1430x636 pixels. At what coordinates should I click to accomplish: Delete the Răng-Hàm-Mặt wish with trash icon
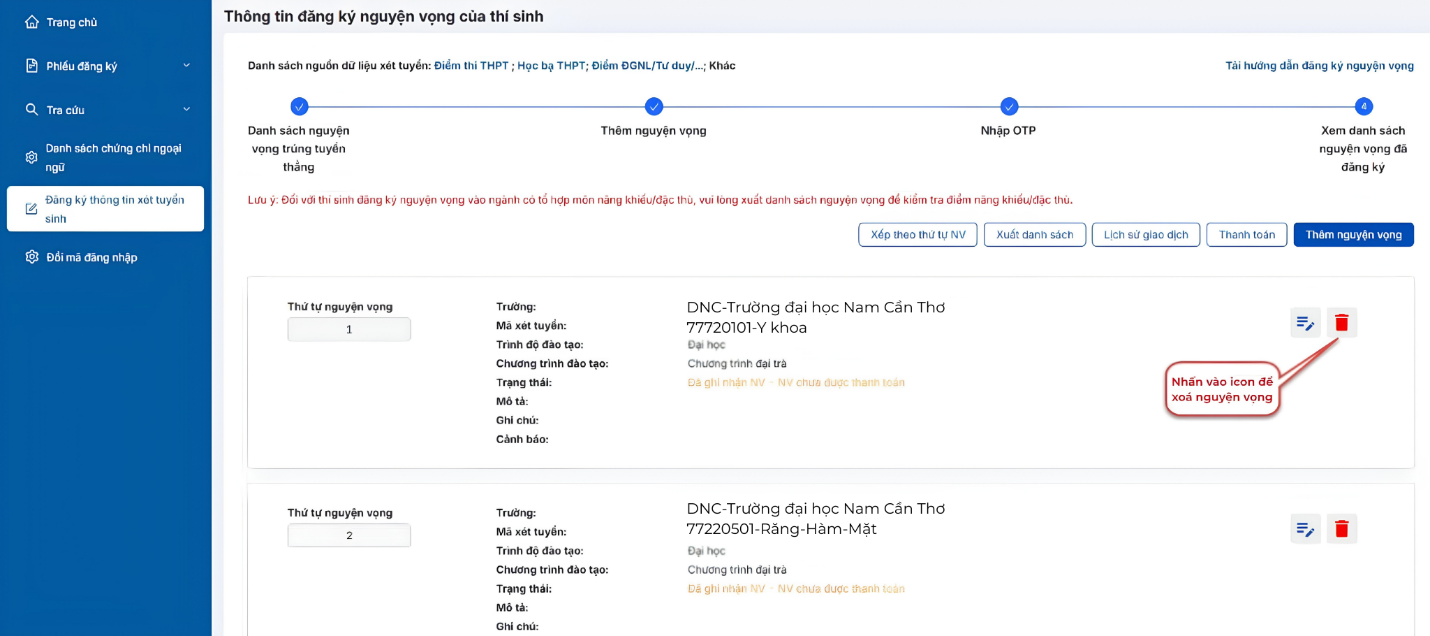(x=1342, y=528)
